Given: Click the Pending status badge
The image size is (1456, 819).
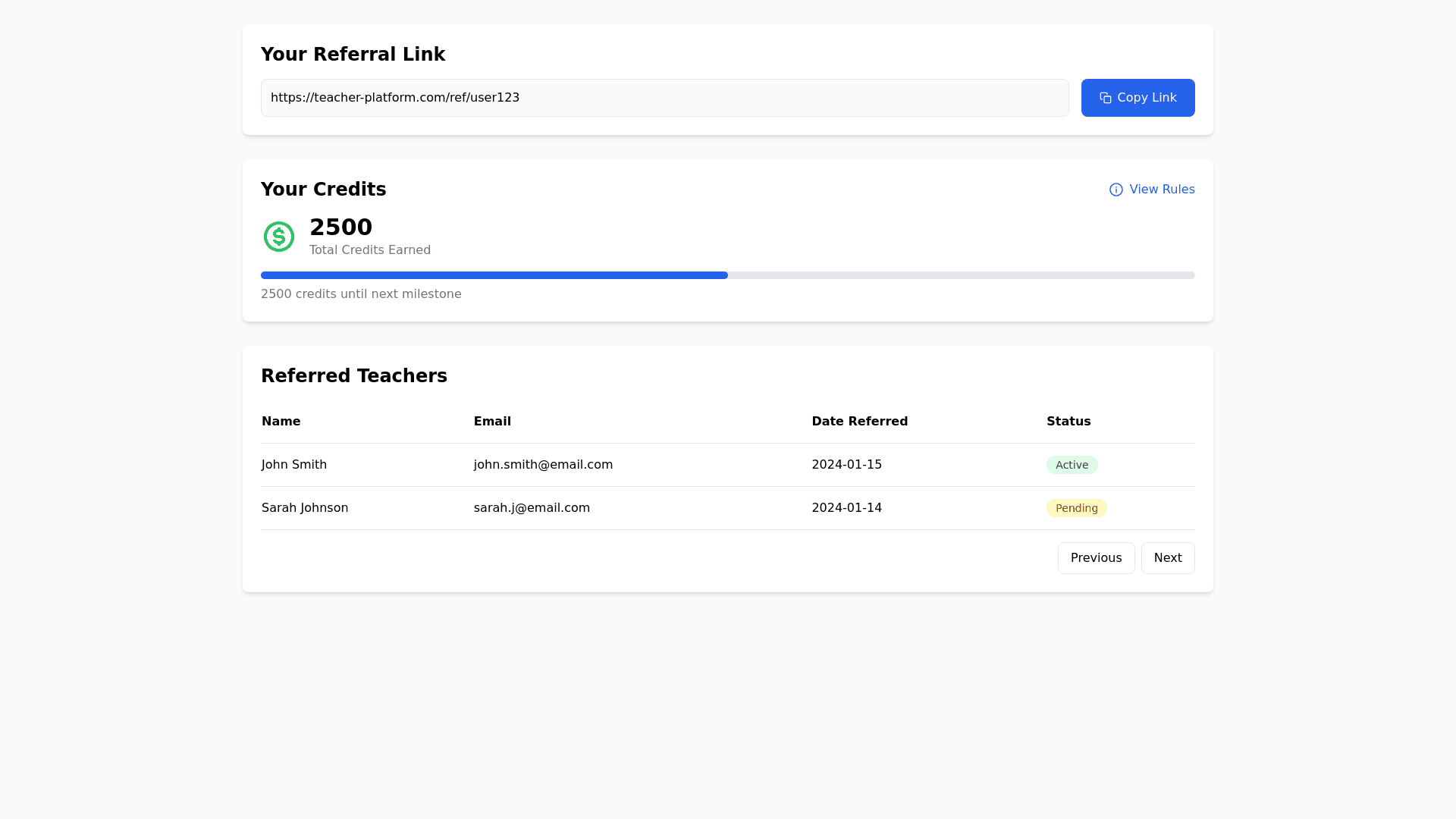Looking at the screenshot, I should (1076, 508).
